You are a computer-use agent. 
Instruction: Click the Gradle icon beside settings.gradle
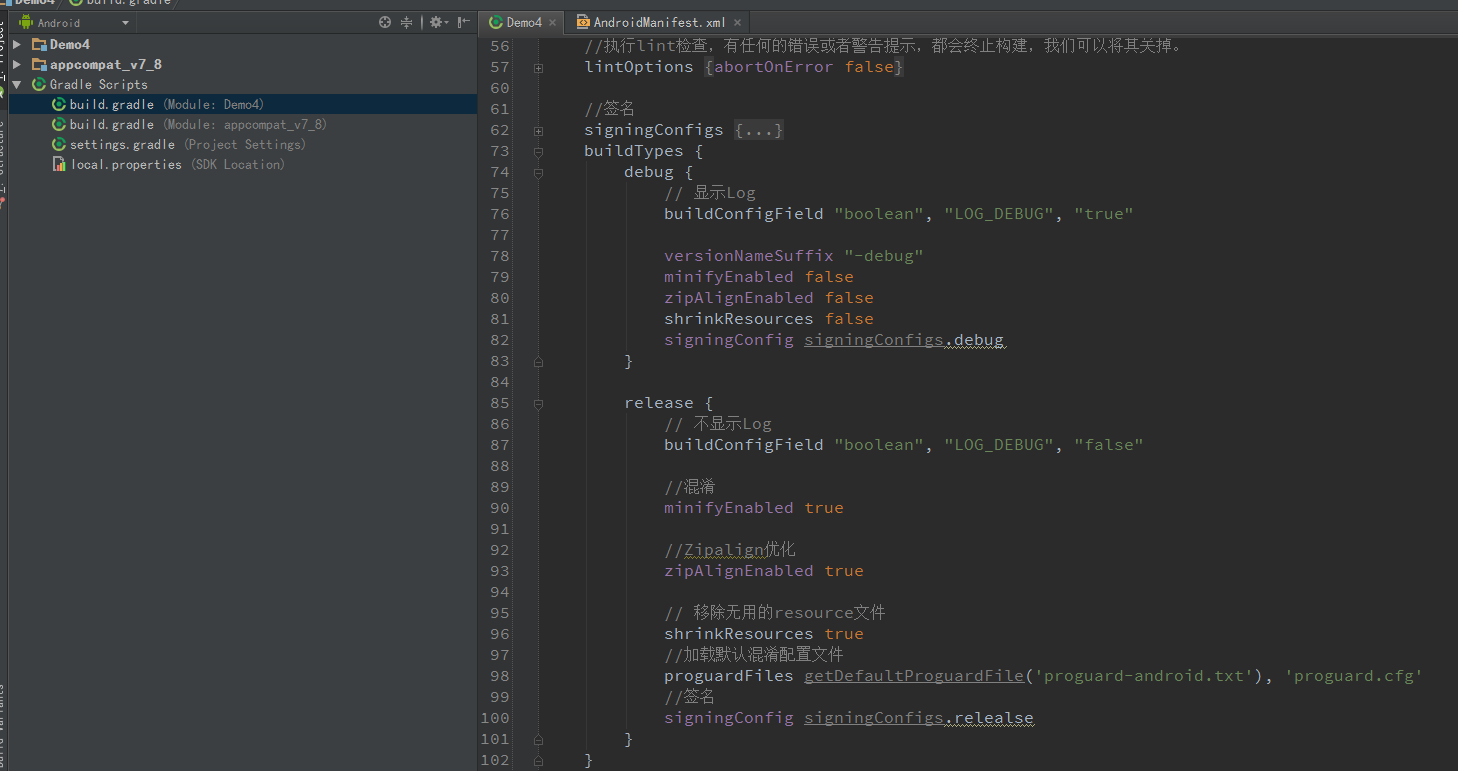tap(59, 144)
